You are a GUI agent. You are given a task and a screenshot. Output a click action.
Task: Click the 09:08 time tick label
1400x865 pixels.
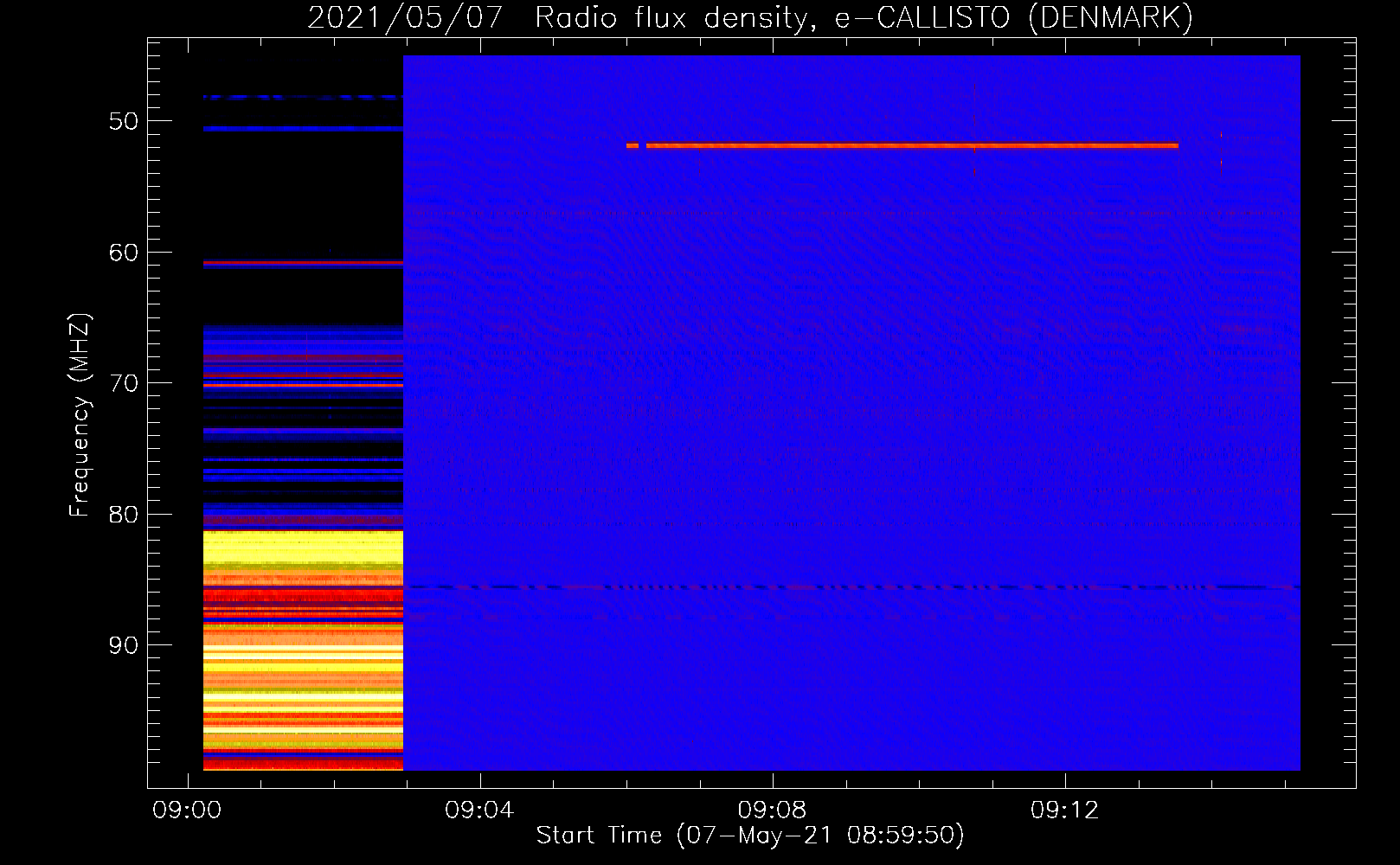tap(772, 811)
